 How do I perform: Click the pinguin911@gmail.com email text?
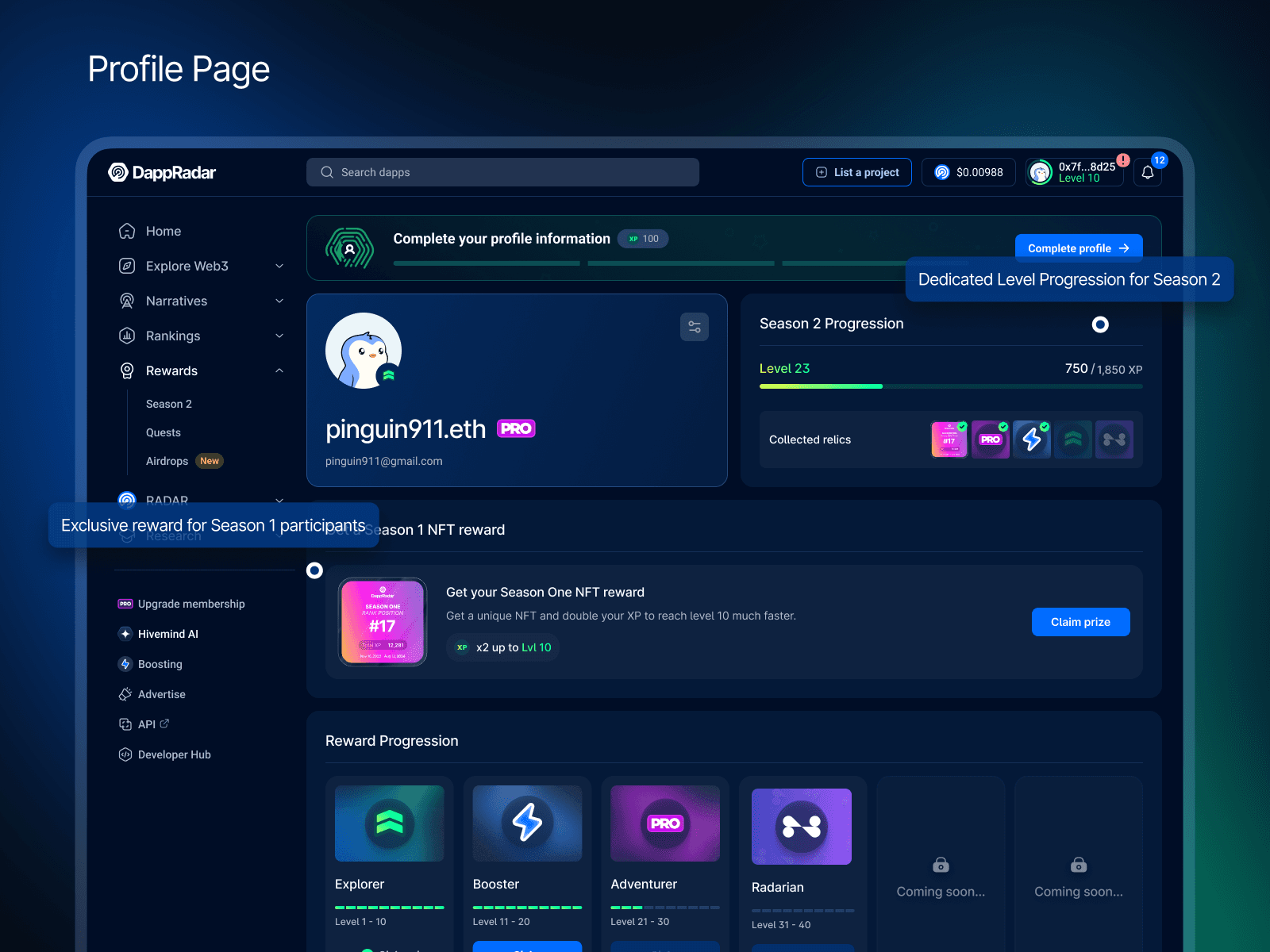pos(384,461)
